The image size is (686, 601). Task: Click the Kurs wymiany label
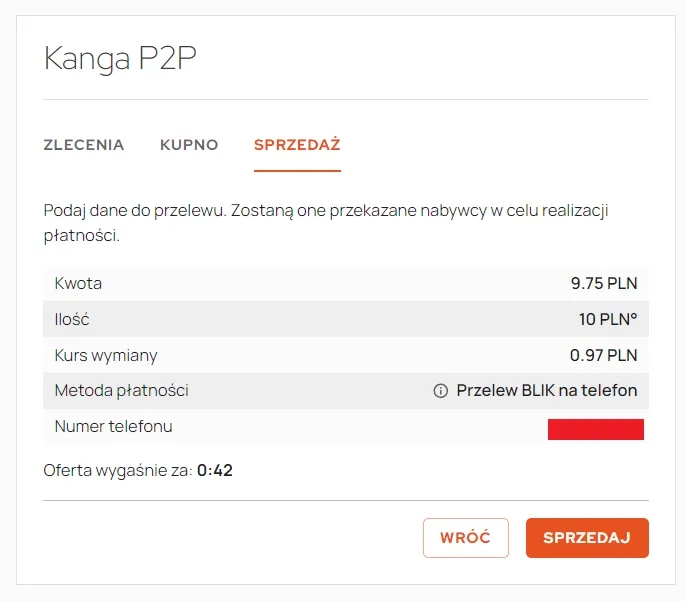(105, 356)
